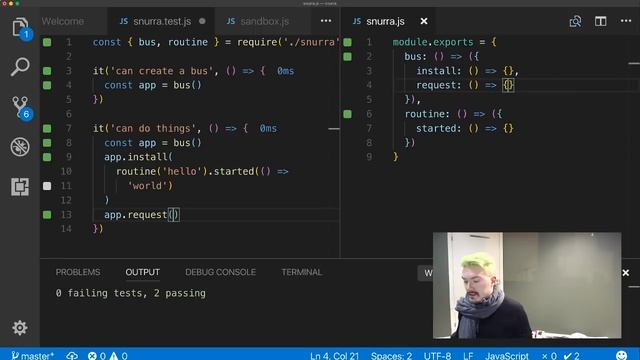Image resolution: width=640 pixels, height=360 pixels.
Task: Change end of line sequence LF
Action: 468,356
